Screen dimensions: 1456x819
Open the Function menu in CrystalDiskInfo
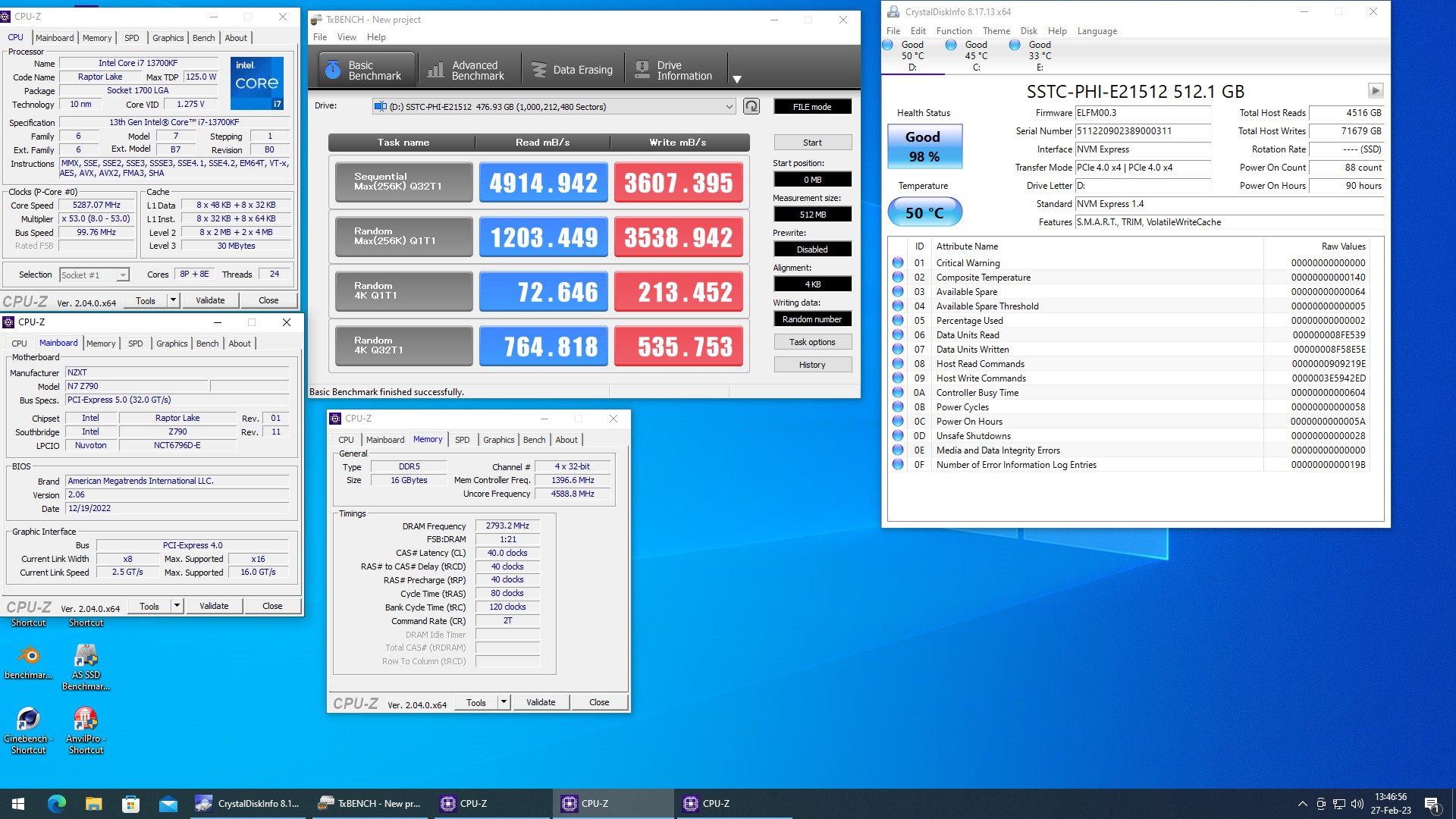point(954,31)
